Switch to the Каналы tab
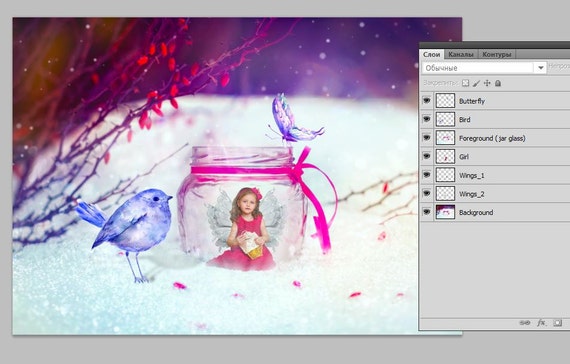 tap(461, 54)
